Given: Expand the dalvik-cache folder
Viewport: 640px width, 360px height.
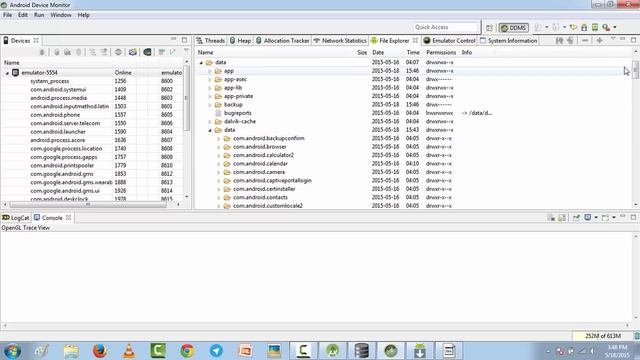Looking at the screenshot, I should coord(210,122).
